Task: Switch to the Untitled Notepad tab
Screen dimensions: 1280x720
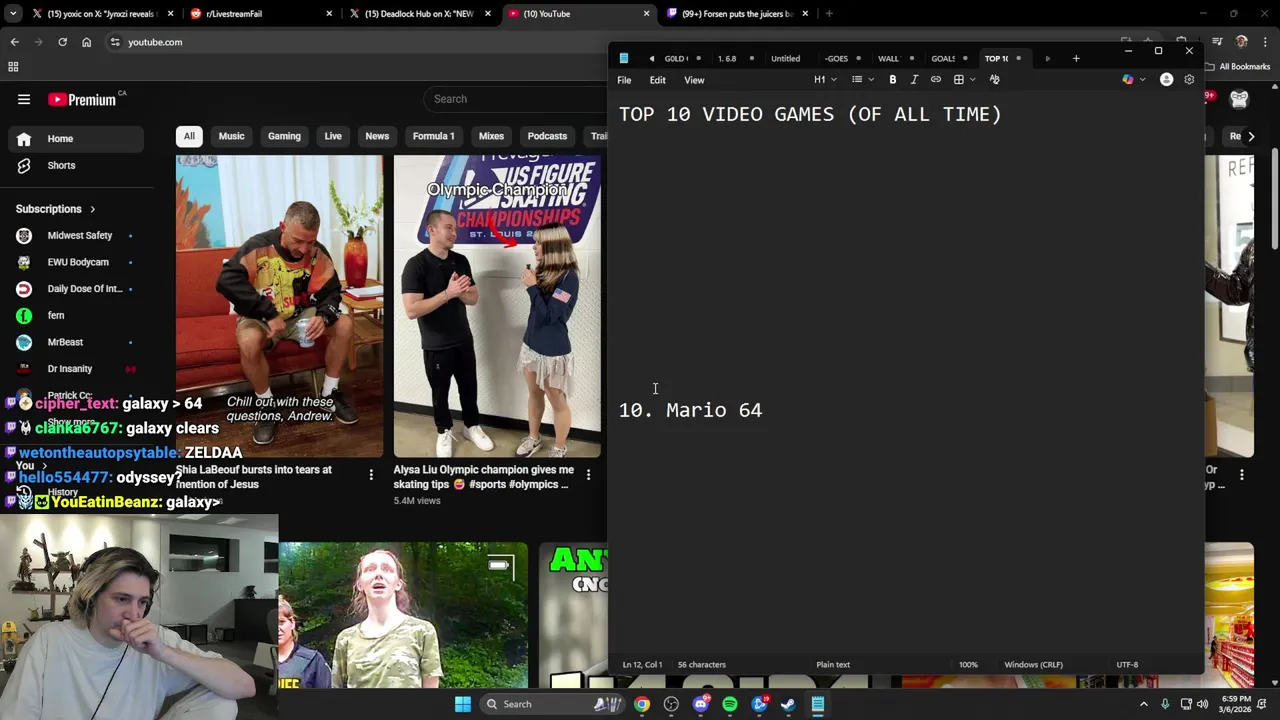Action: (x=785, y=58)
